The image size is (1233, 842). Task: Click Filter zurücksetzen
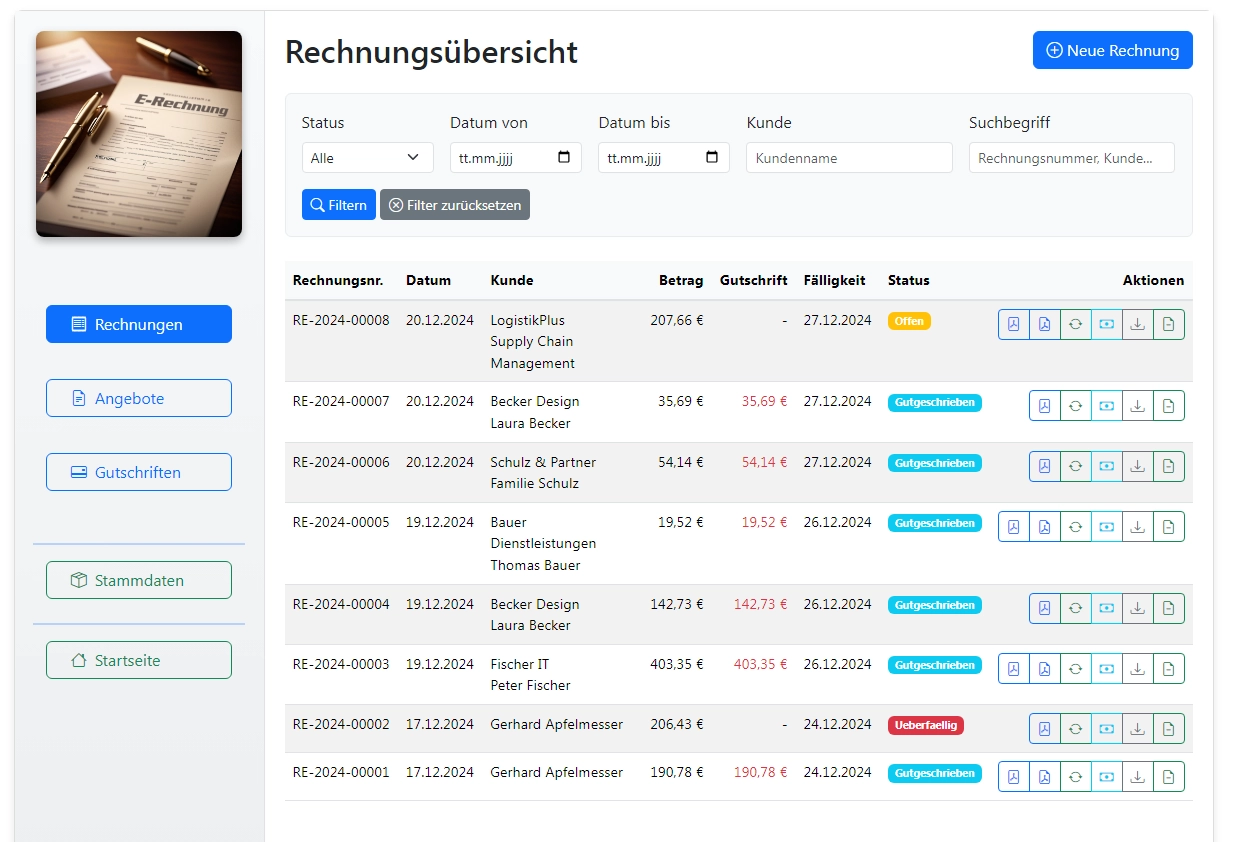[x=455, y=204]
